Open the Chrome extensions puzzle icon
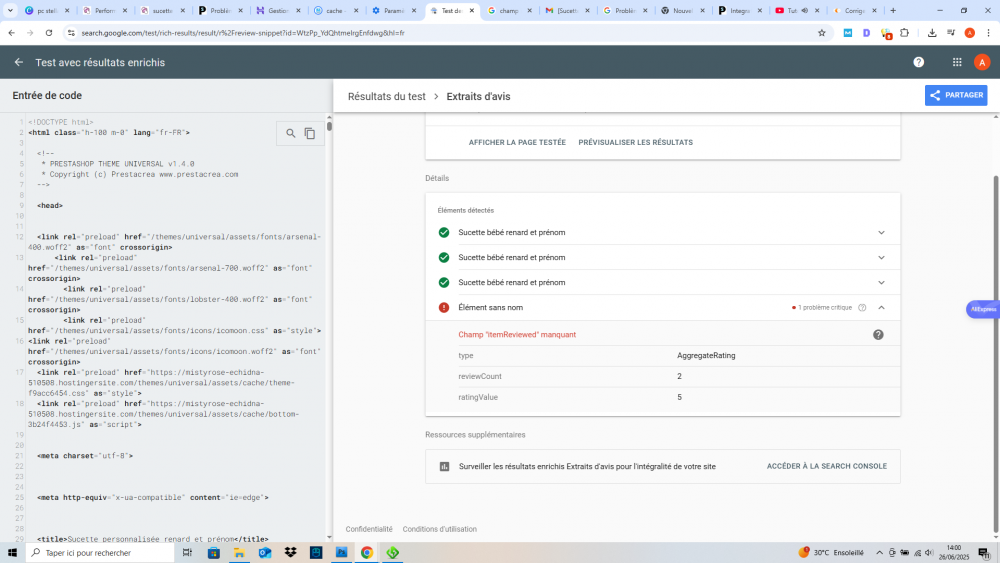The height and width of the screenshot is (563, 1000). 904,33
